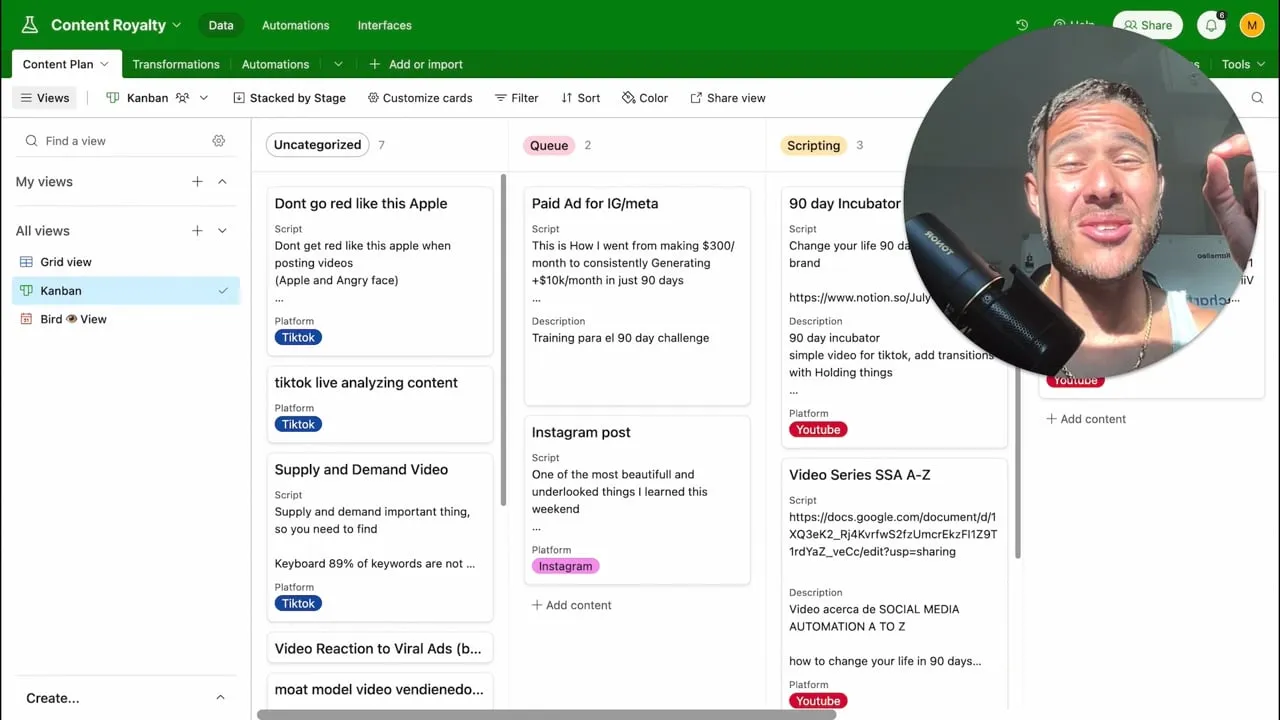Select the Content Plan table tab
Image resolution: width=1280 pixels, height=720 pixels.
66,64
